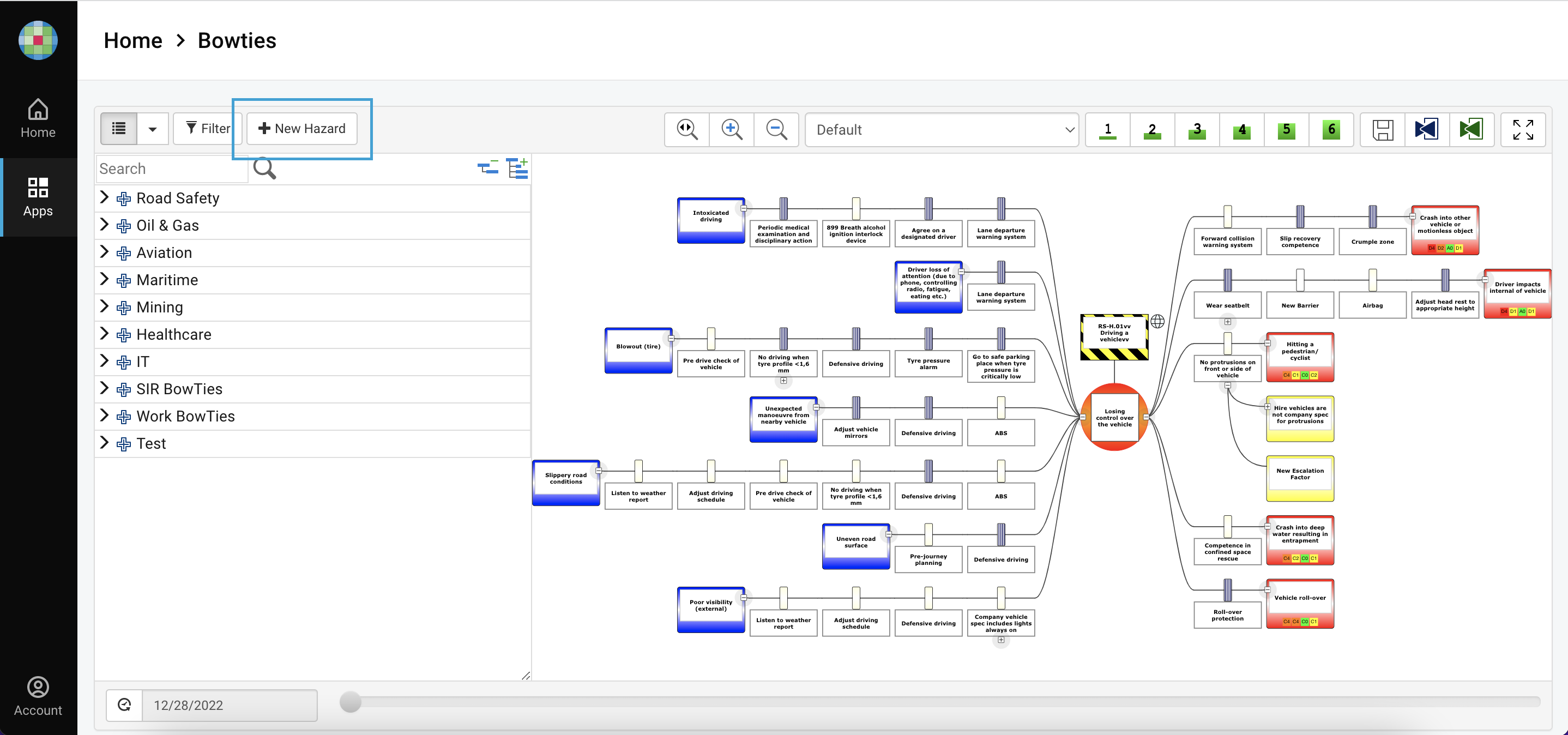Click the Home navigation menu item
Screen dimensions: 1568x735
click(37, 119)
